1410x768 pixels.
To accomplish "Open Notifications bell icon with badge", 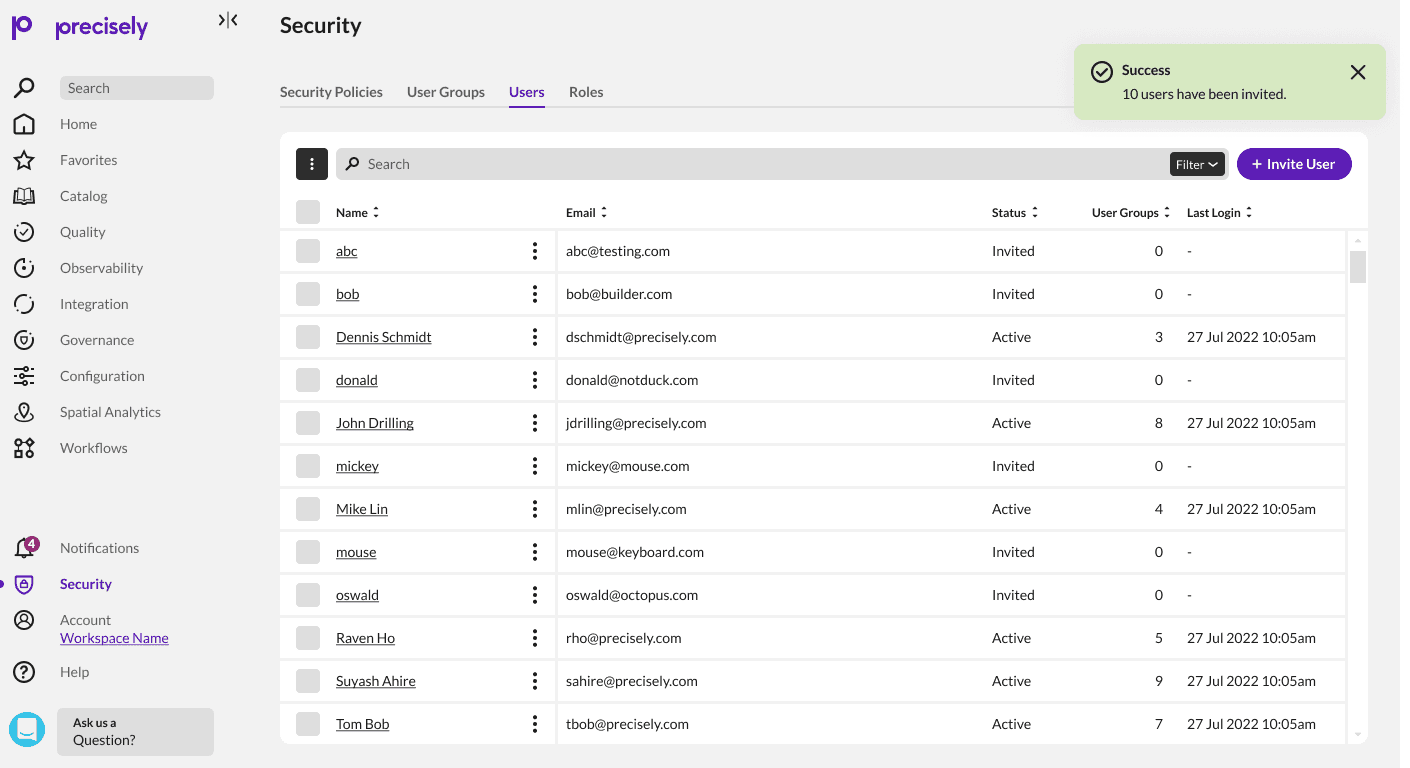I will point(25,547).
